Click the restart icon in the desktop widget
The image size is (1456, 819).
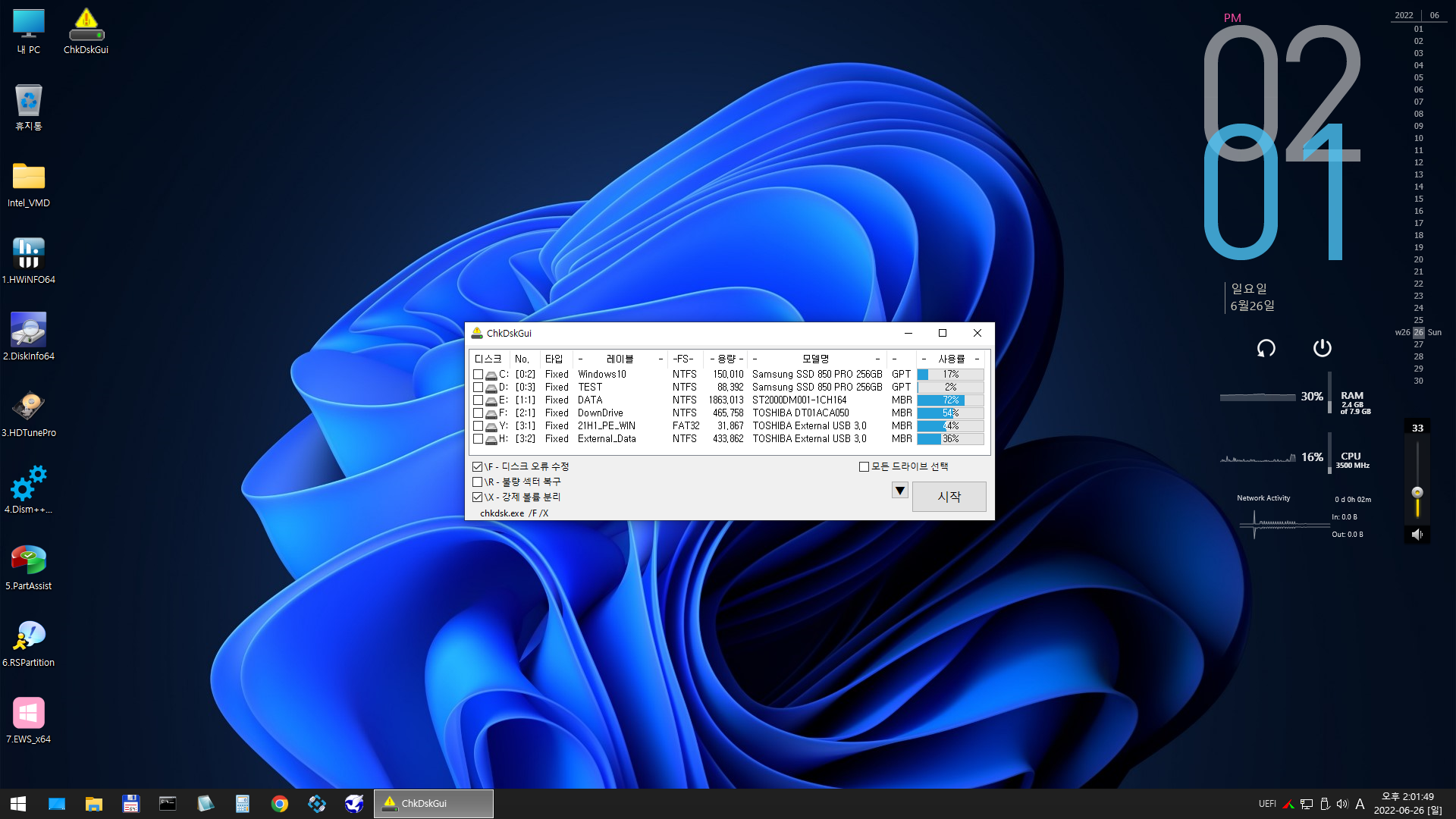coord(1266,348)
